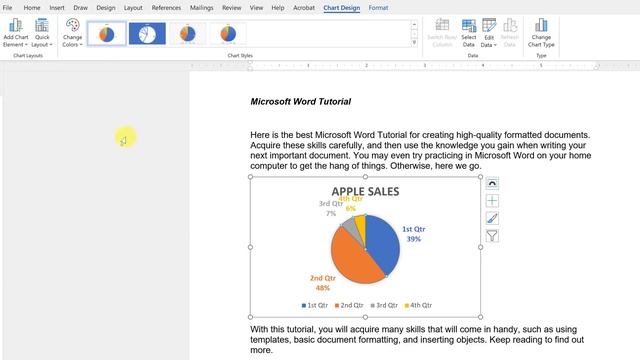The height and width of the screenshot is (360, 640).
Task: Click the 4th Qtr legend entry
Action: pyautogui.click(x=418, y=305)
